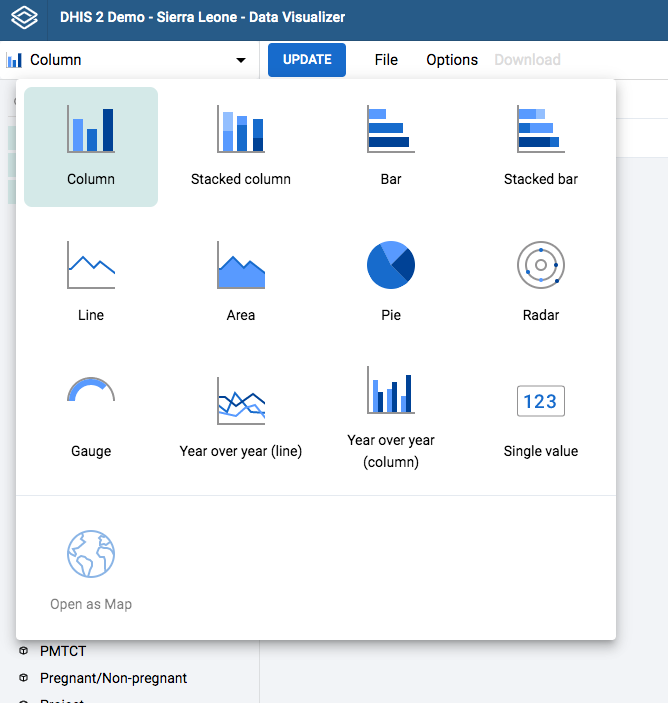Screen dimensions: 668x703
Task: Pick the Bar chart type
Action: 390,147
